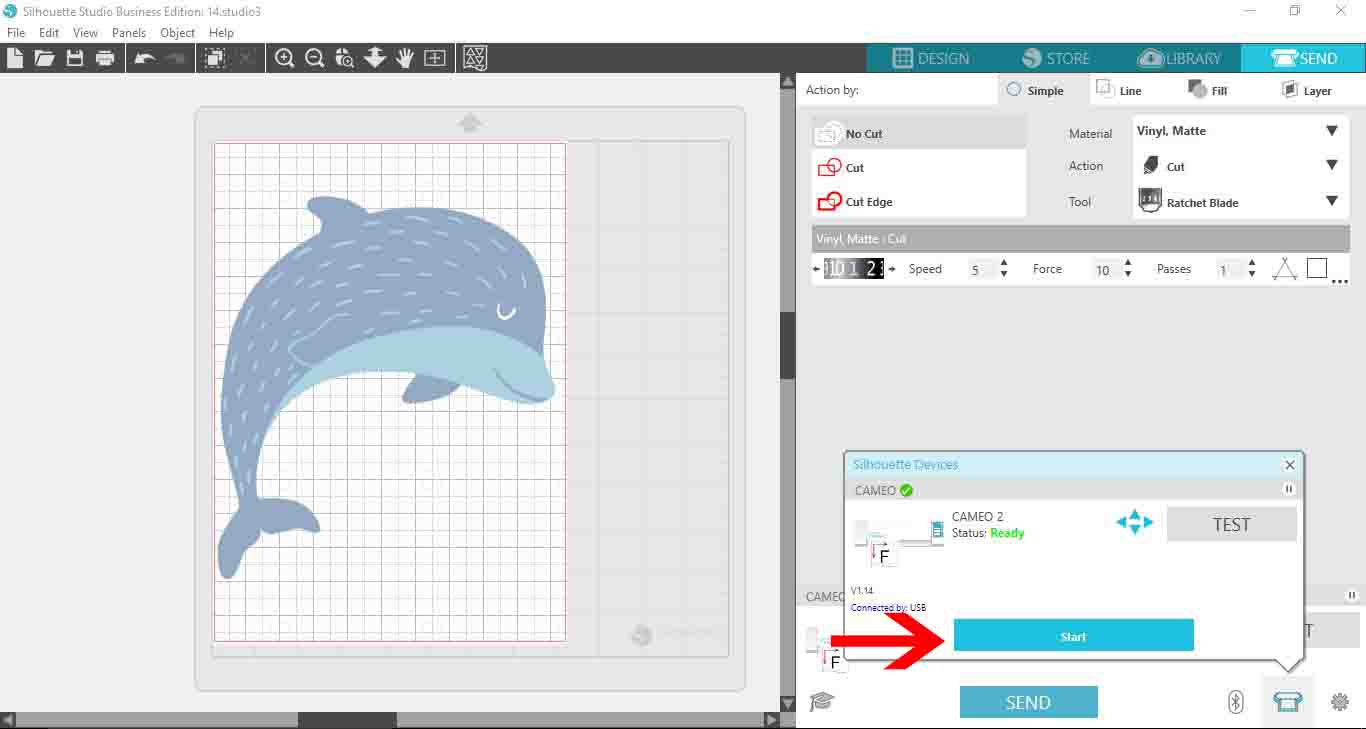
Task: Pause the CAMEO device job
Action: [1289, 489]
